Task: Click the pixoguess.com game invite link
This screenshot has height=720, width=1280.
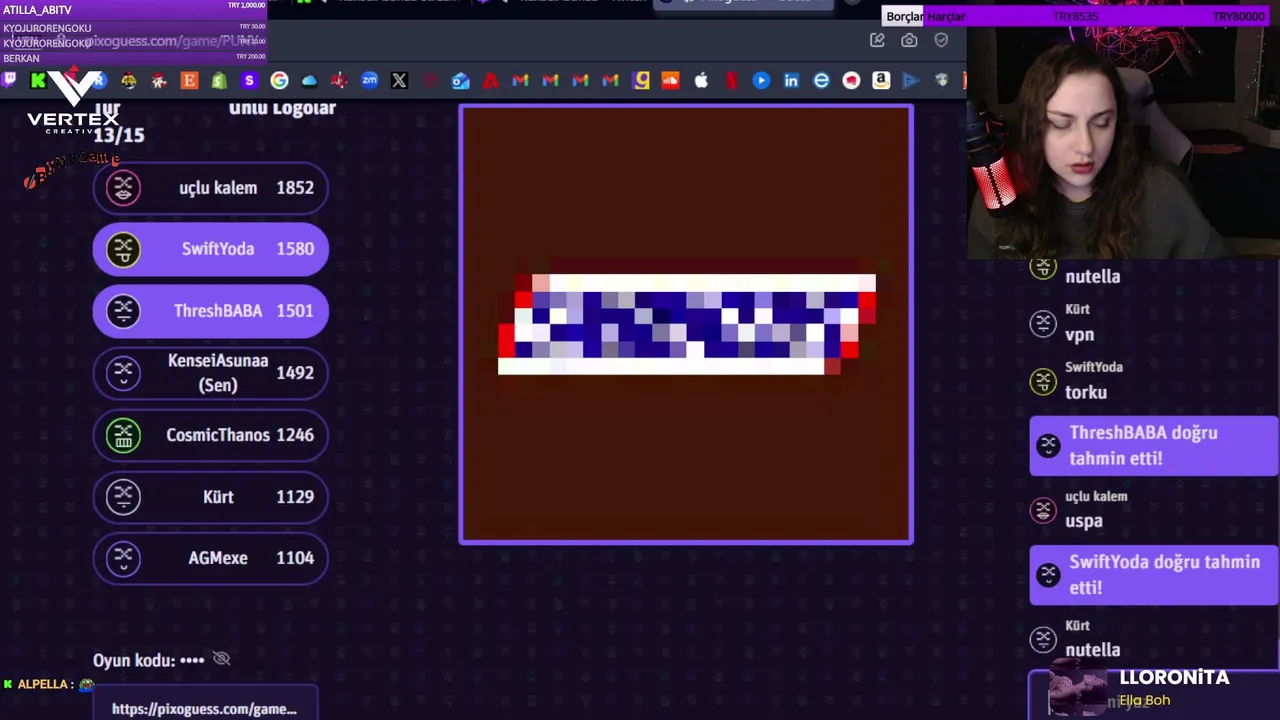Action: point(204,709)
